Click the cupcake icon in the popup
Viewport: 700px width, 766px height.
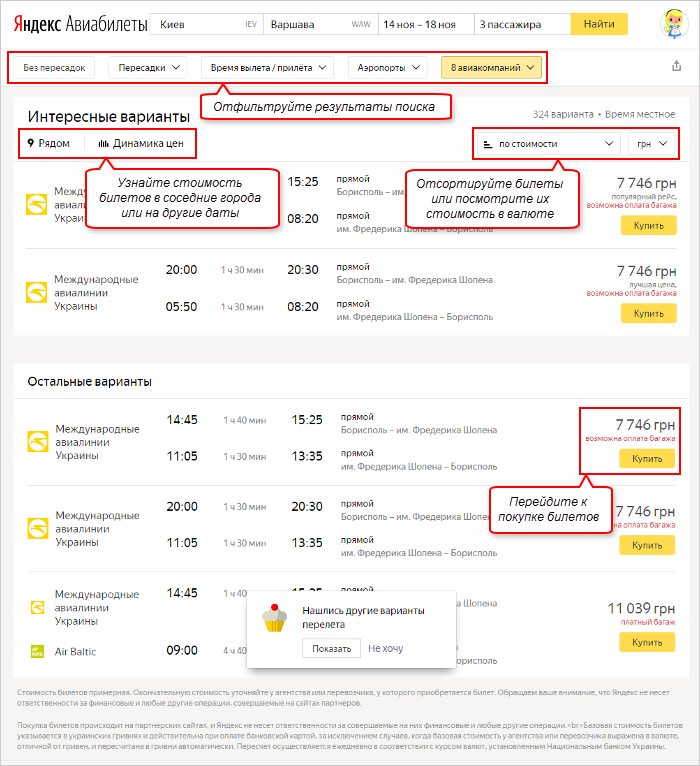point(274,618)
